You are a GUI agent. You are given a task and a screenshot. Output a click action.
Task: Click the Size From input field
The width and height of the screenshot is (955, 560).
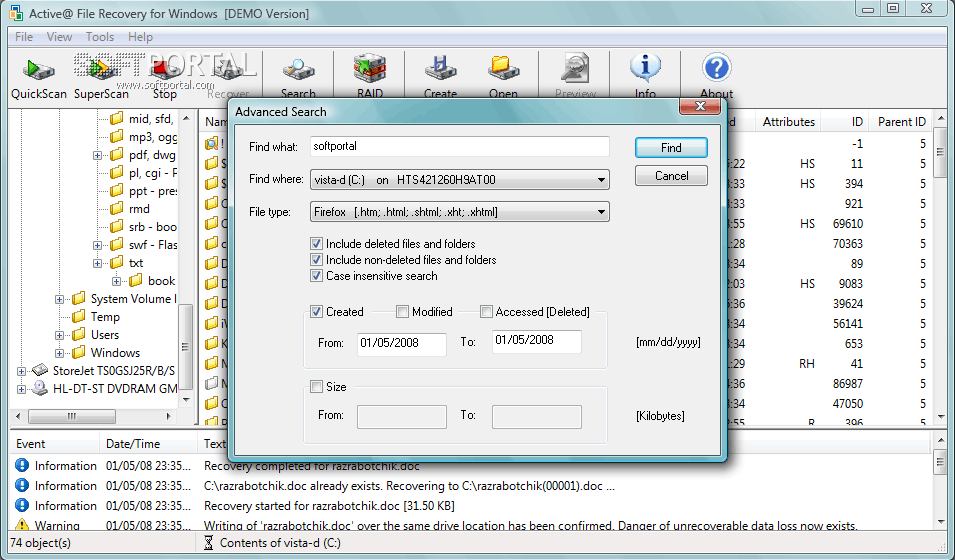click(401, 417)
